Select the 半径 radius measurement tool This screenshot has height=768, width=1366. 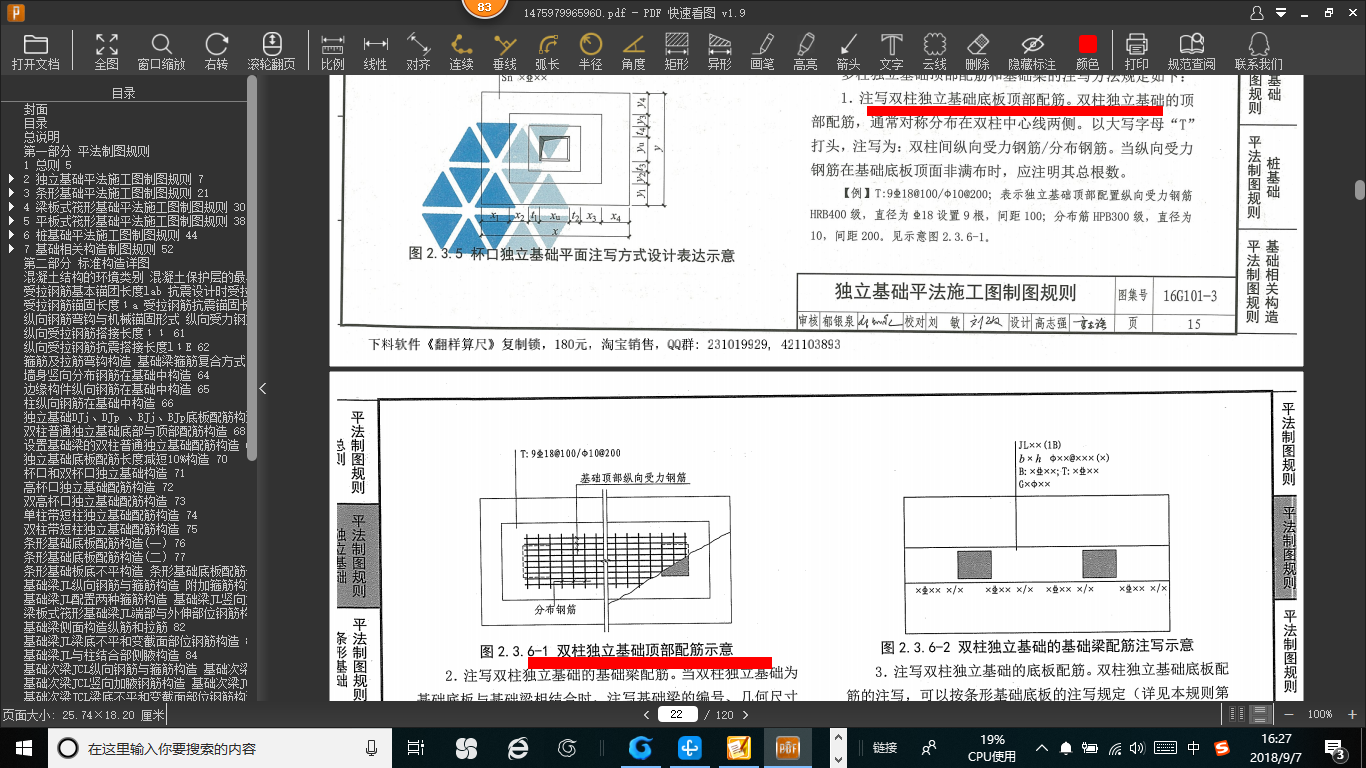(591, 51)
